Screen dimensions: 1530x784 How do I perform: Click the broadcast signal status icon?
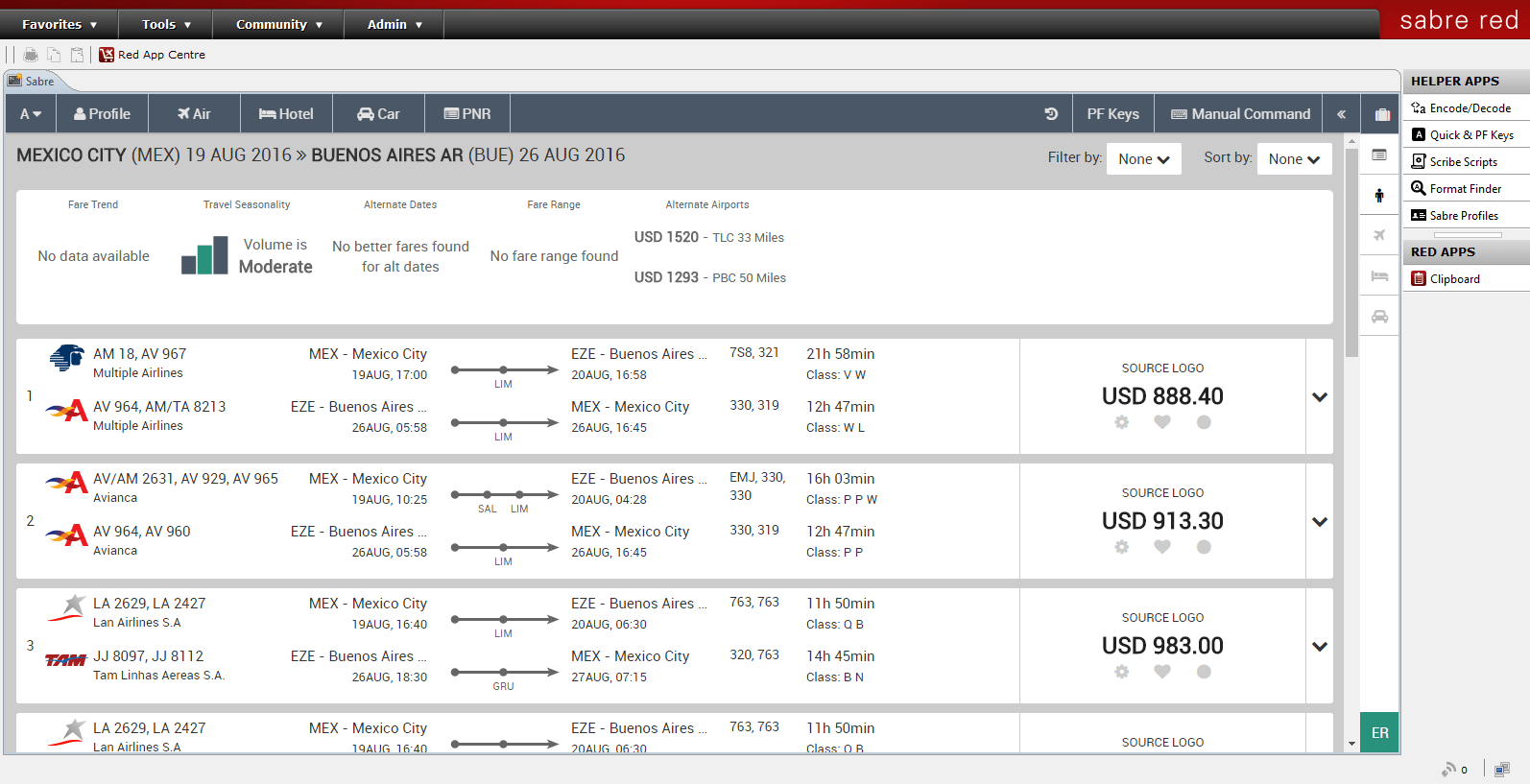1449,769
